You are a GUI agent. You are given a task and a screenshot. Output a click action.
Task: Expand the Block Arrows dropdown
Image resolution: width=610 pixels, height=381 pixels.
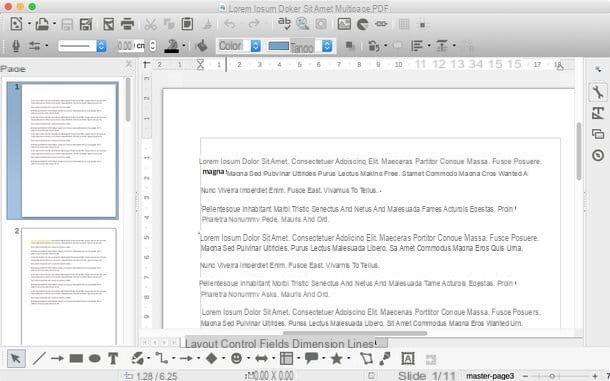(273, 358)
